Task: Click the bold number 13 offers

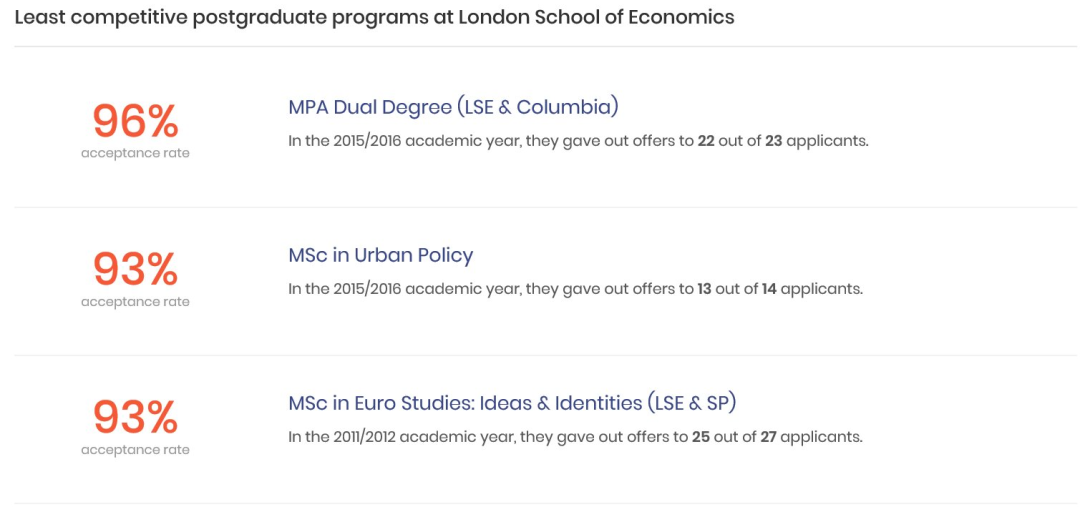Action: click(704, 289)
